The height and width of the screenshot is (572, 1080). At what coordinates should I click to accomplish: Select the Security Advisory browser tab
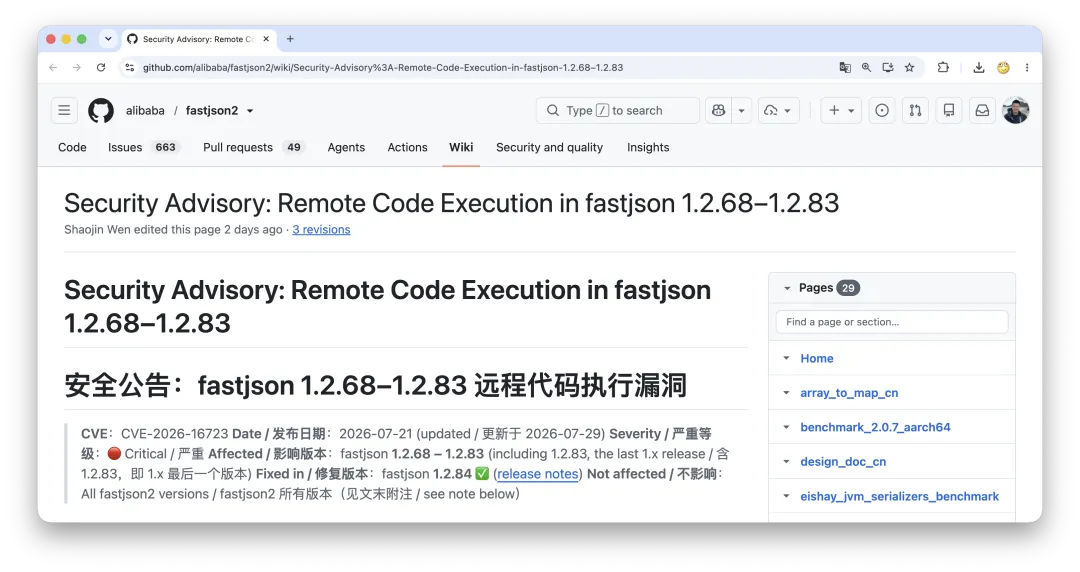pos(199,39)
